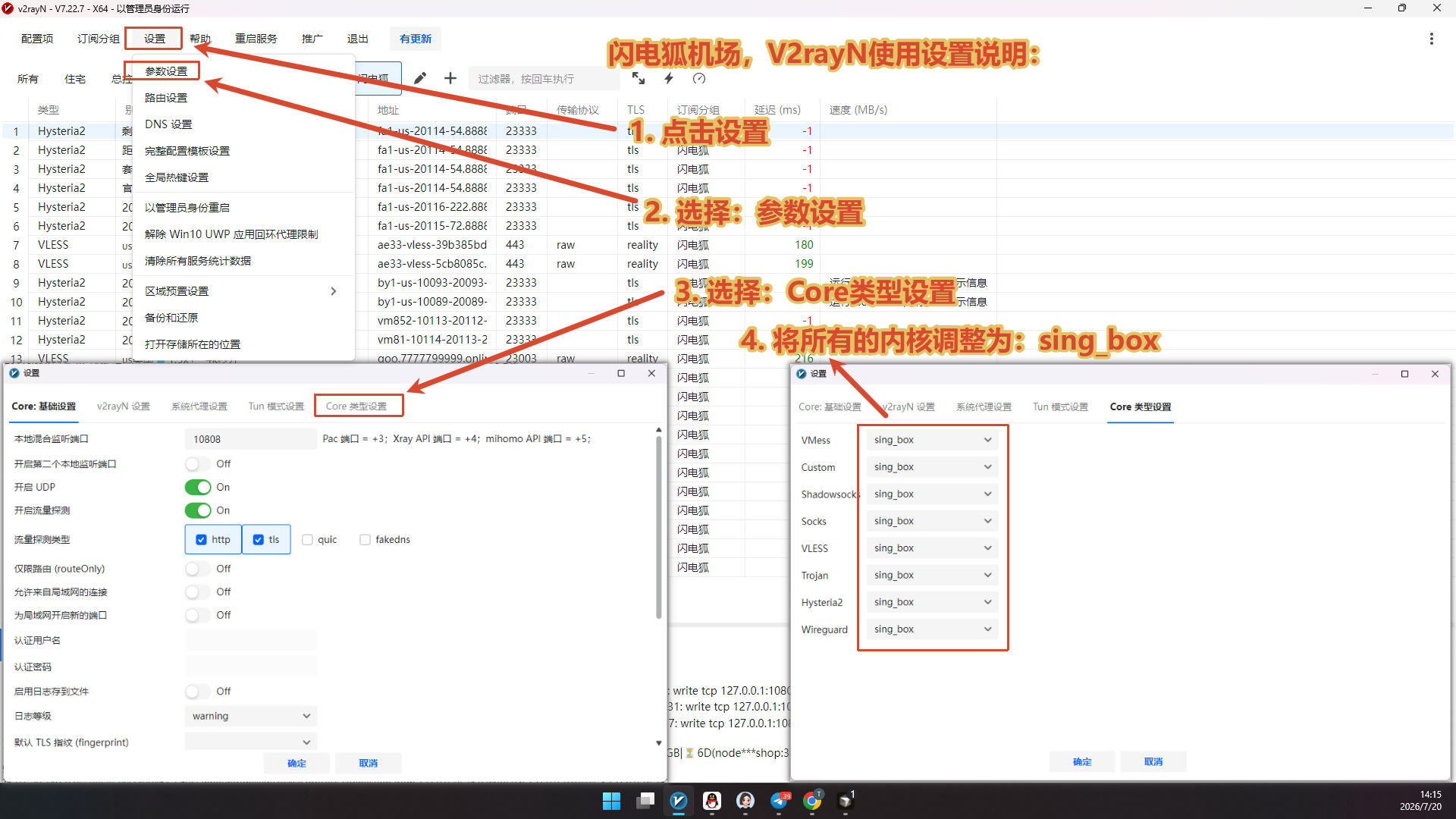Open the warning log level dropdown
This screenshot has width=1456, height=819.
pyautogui.click(x=251, y=716)
